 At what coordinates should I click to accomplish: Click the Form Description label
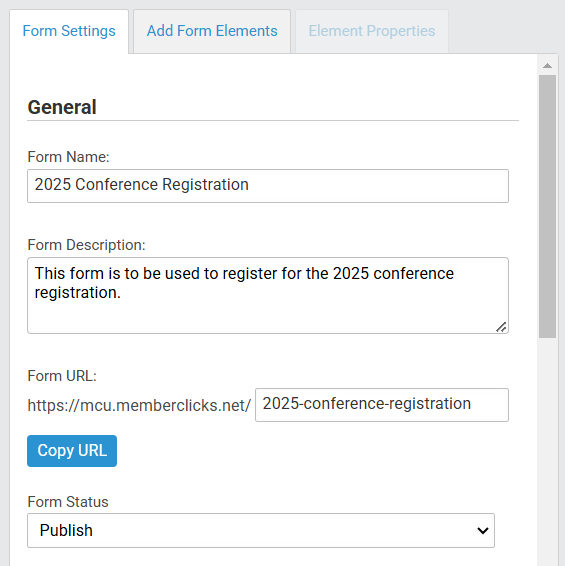(x=86, y=245)
